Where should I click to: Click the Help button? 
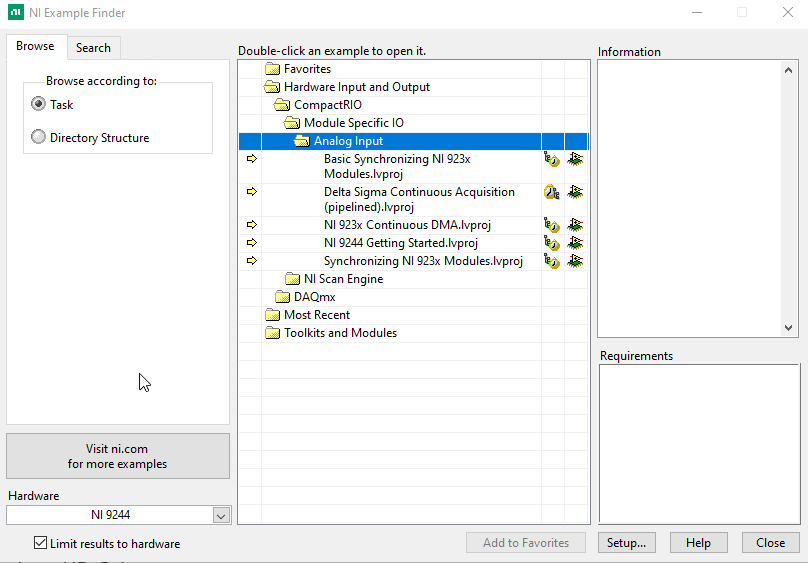tap(699, 543)
